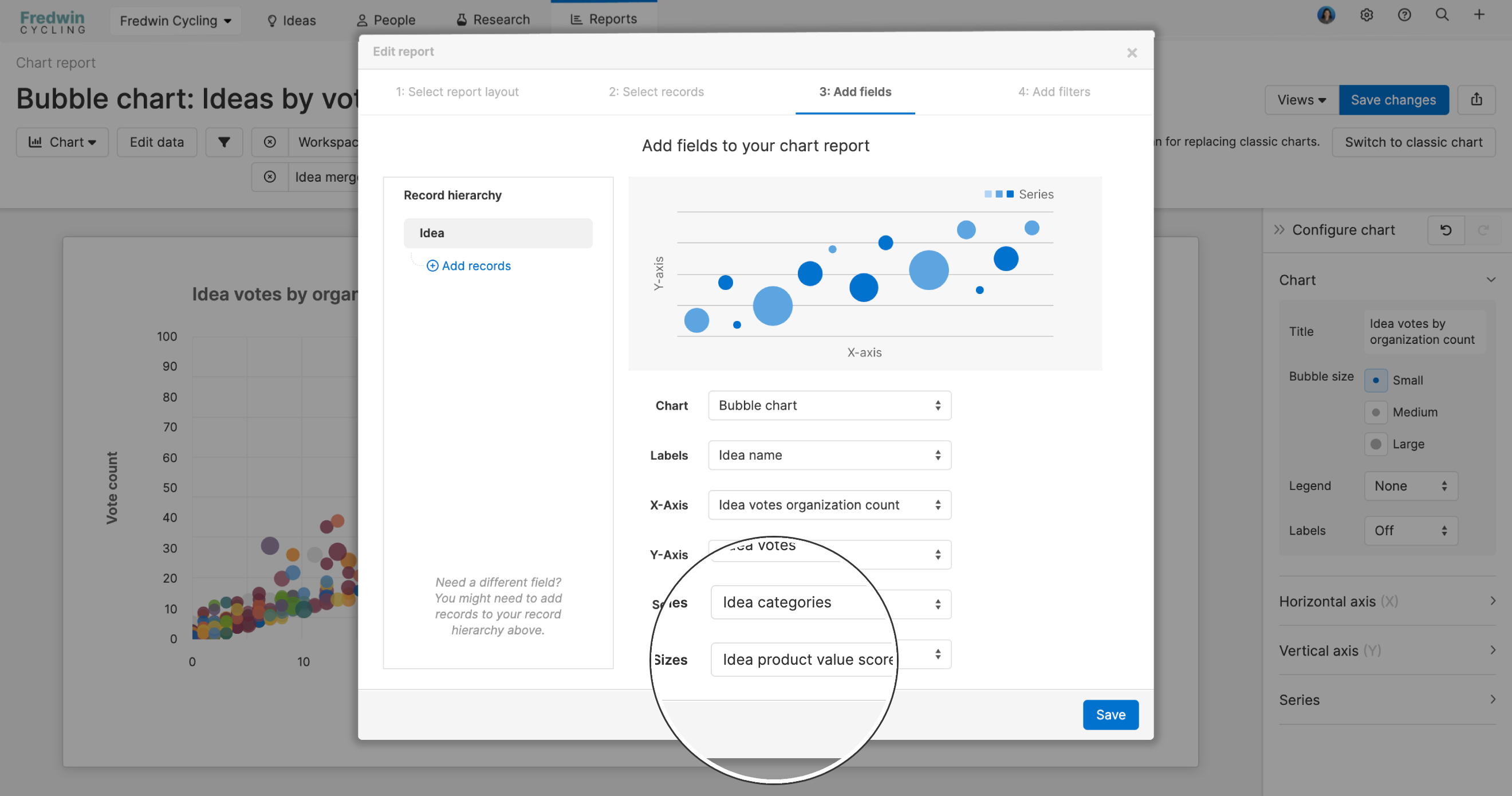This screenshot has width=1512, height=796.
Task: Open the Bubble chart type dropdown
Action: 829,405
